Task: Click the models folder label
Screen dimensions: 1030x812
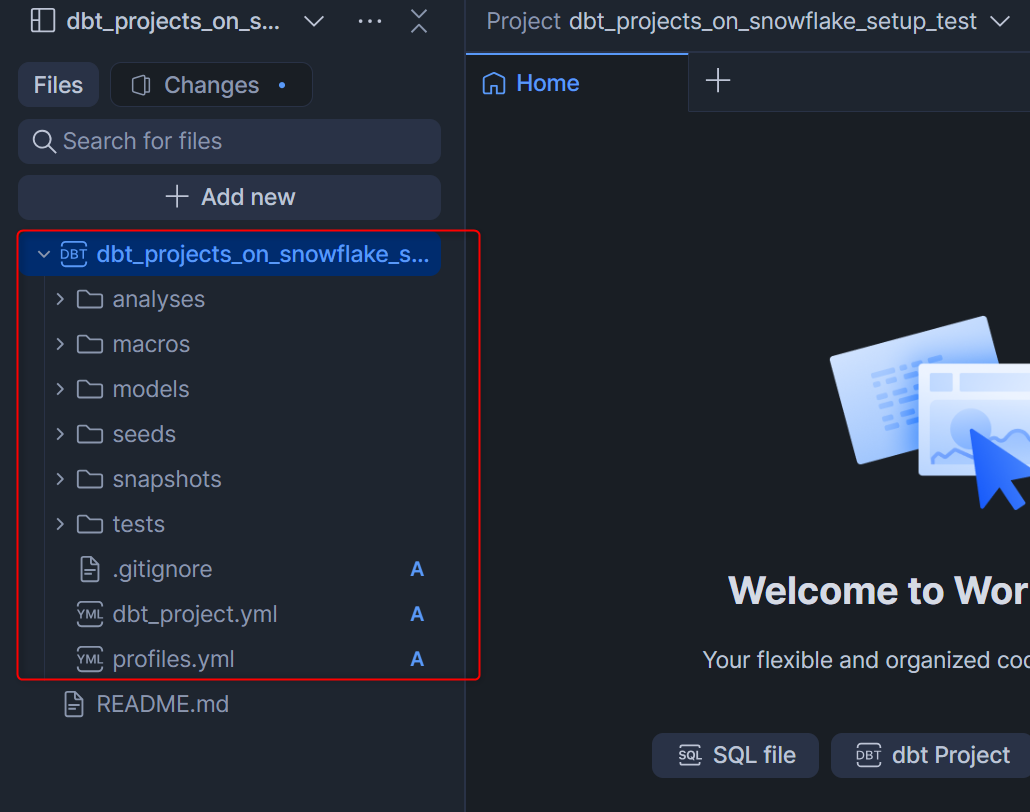Action: (x=151, y=390)
